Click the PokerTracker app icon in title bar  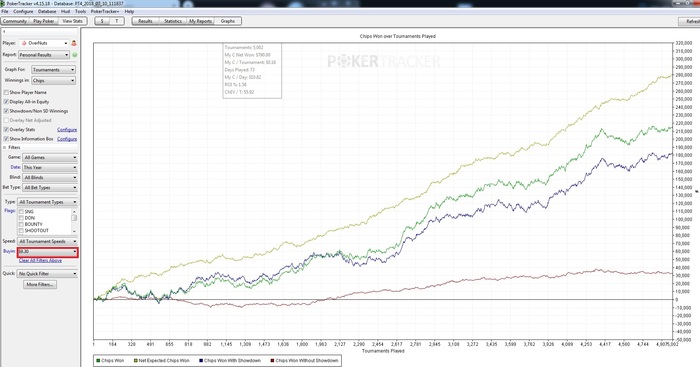3,3
